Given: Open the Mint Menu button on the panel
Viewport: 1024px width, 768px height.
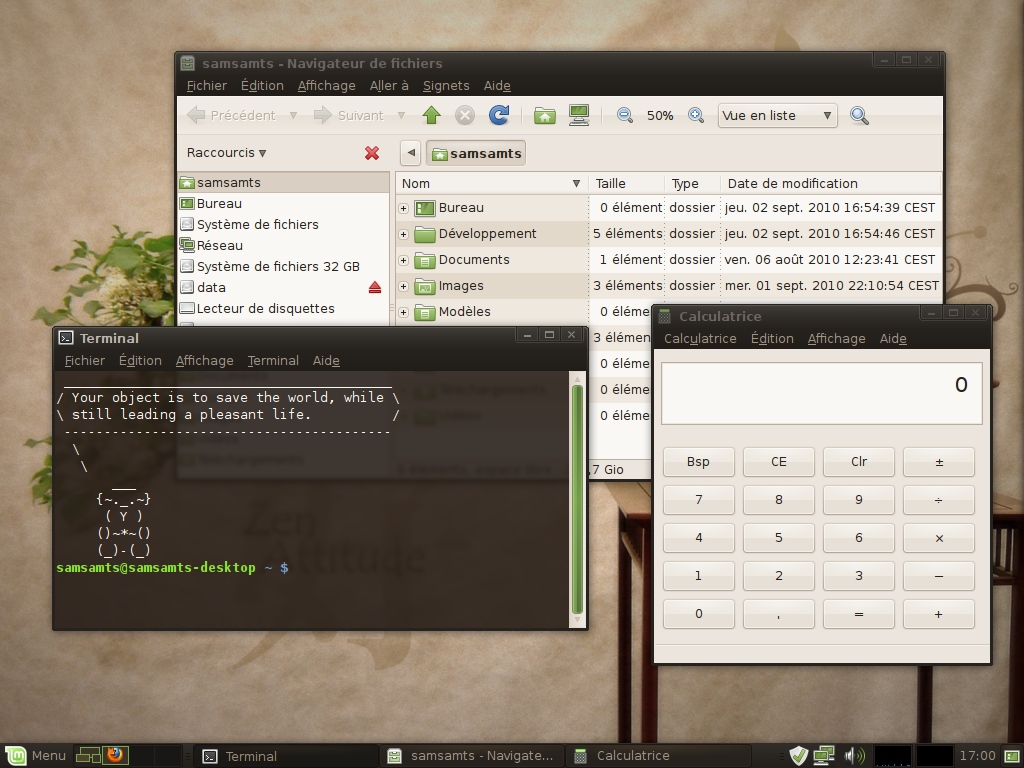Looking at the screenshot, I should (x=36, y=756).
